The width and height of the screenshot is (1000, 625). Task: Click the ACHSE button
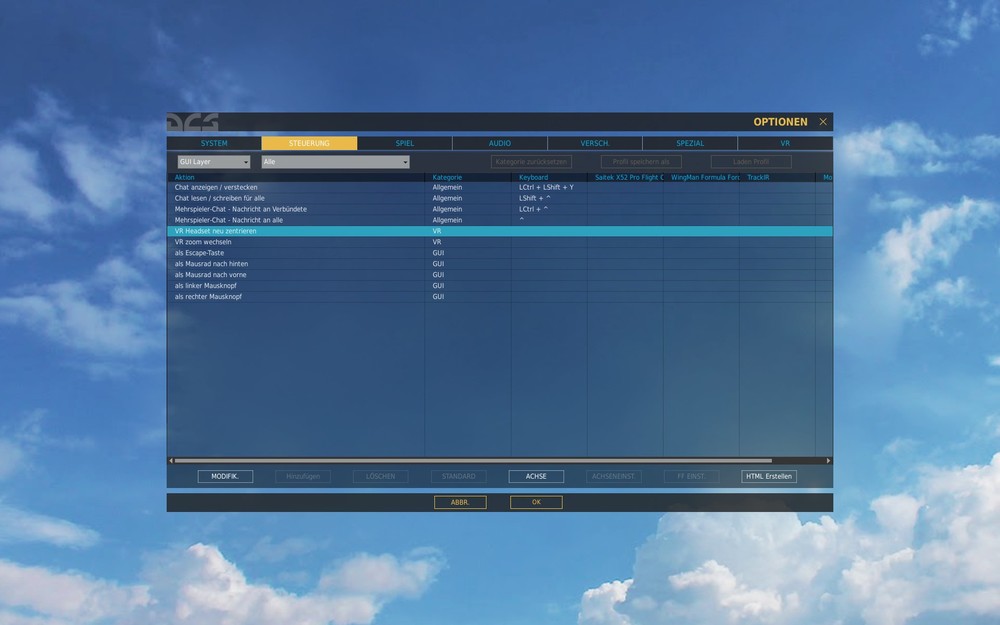tap(536, 476)
